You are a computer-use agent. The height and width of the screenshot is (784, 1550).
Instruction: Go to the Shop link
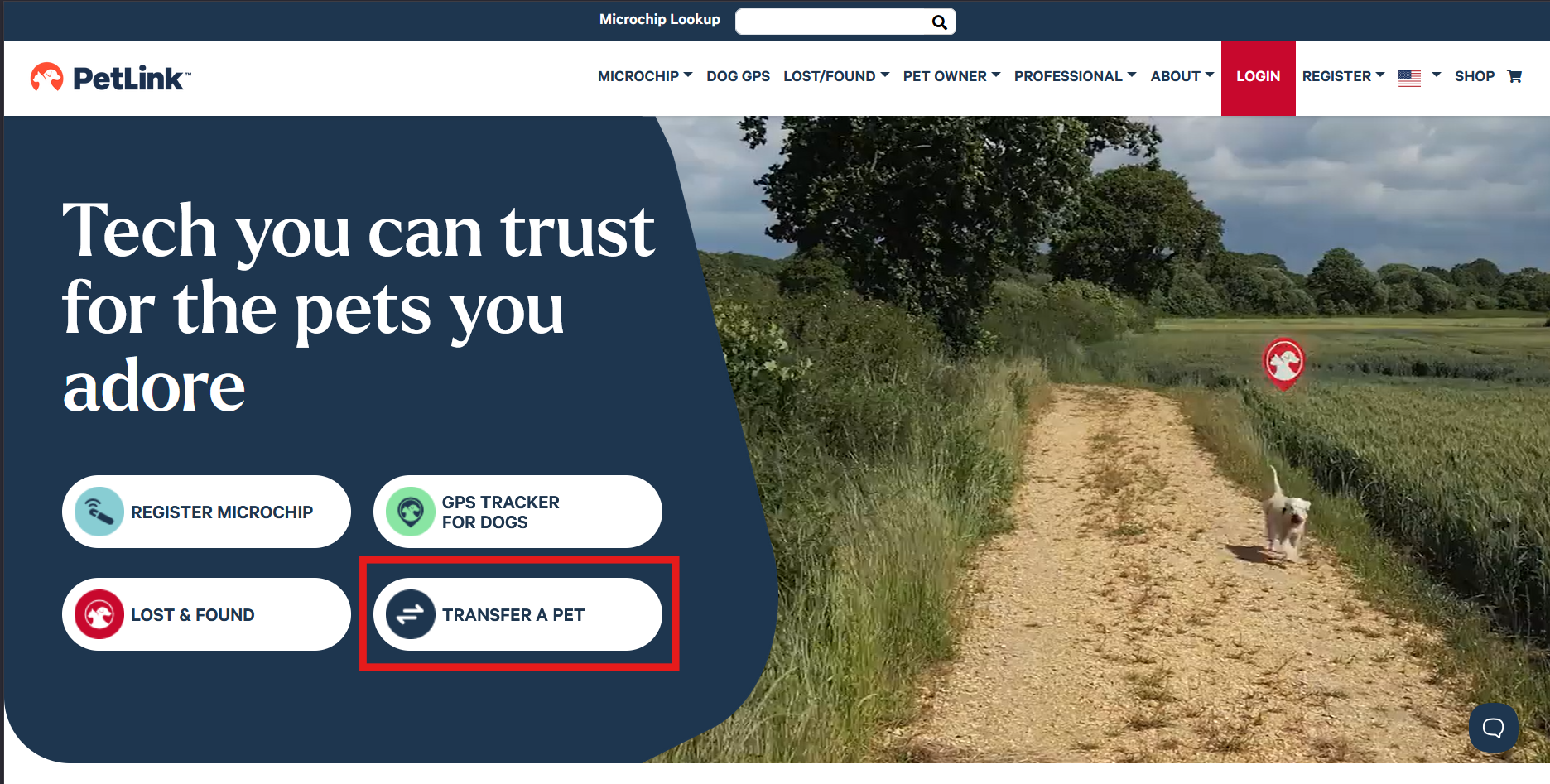(1474, 76)
